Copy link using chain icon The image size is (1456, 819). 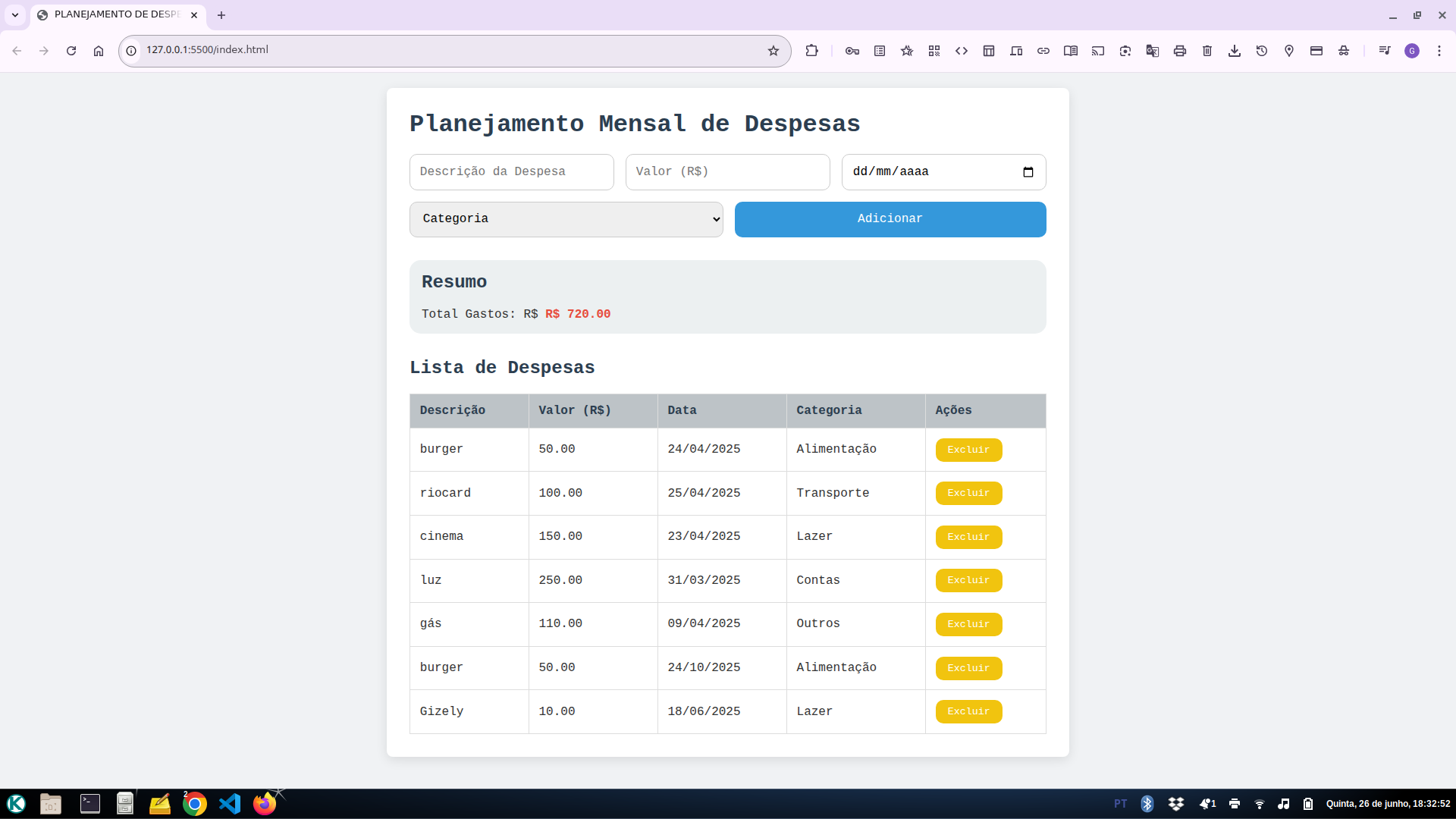(1043, 51)
